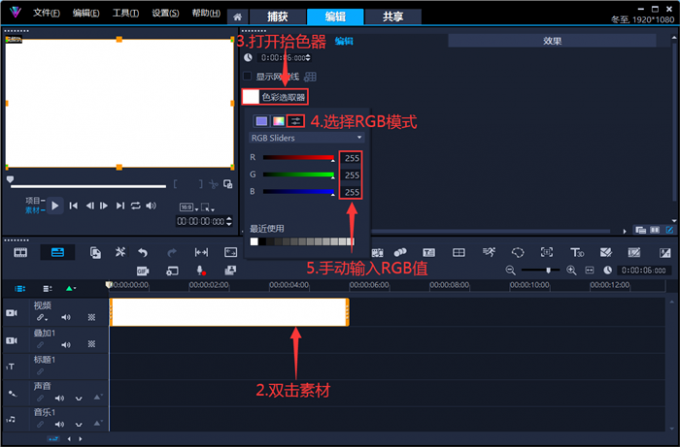Viewport: 680px width, 447px height.
Task: Show all visible tracks icon
Action: 20,288
